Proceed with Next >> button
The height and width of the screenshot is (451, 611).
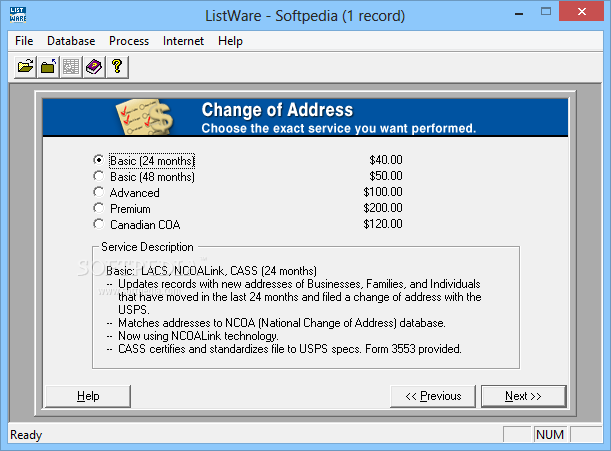(x=523, y=396)
